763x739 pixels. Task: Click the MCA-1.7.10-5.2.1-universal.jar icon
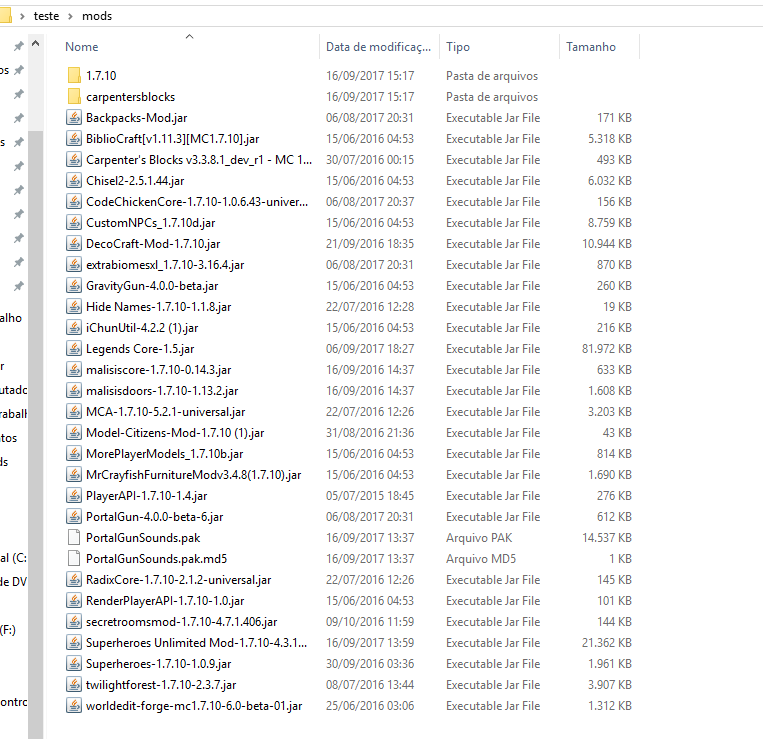[74, 412]
